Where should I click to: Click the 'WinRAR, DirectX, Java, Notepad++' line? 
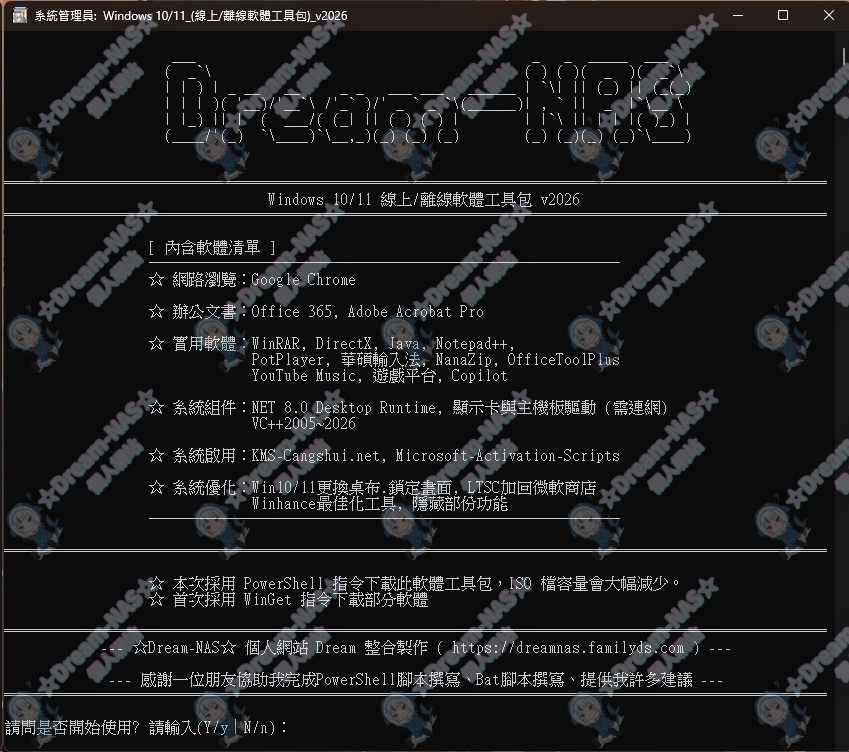point(383,343)
